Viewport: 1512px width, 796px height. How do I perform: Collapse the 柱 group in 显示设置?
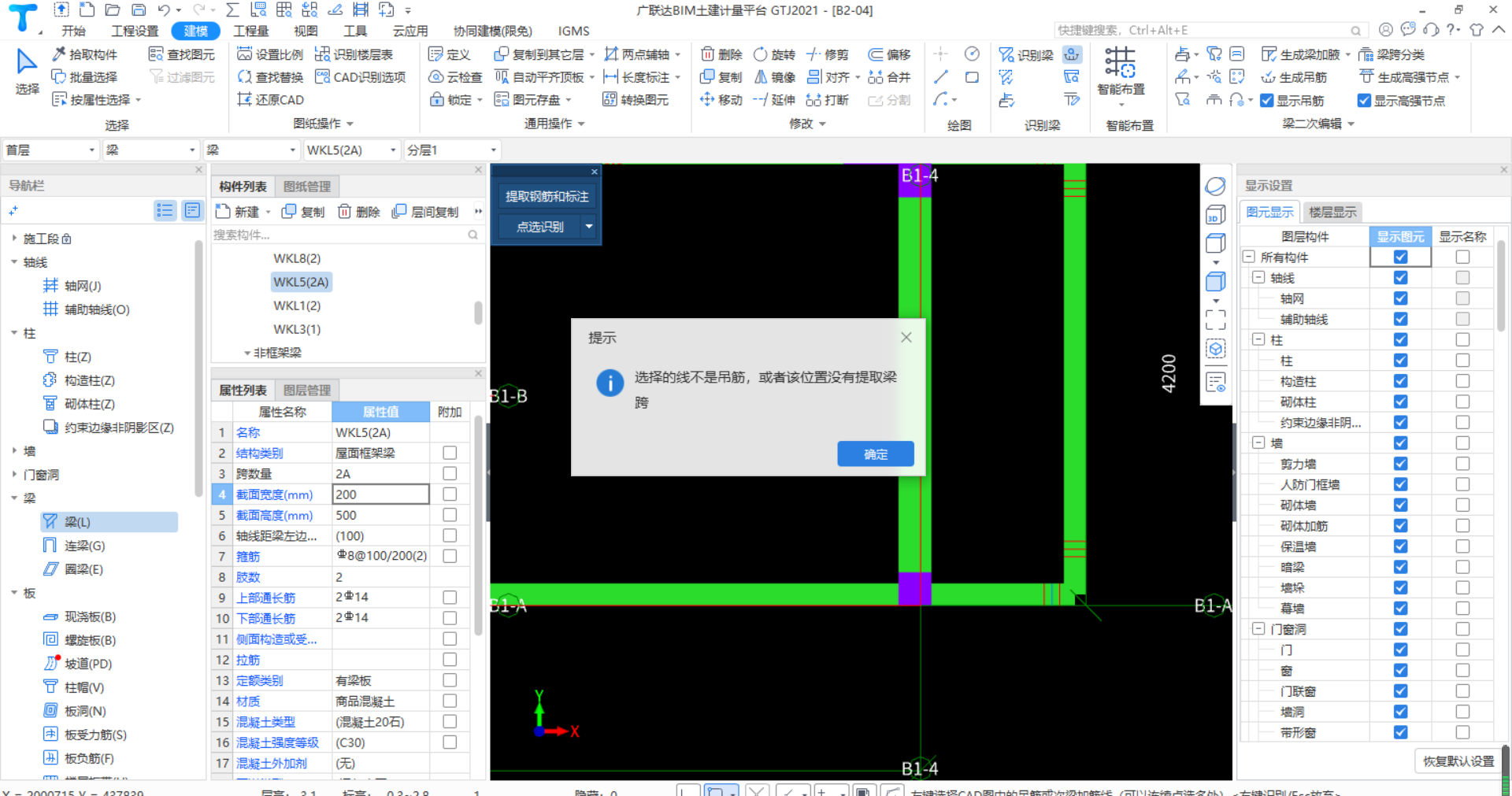1258,339
